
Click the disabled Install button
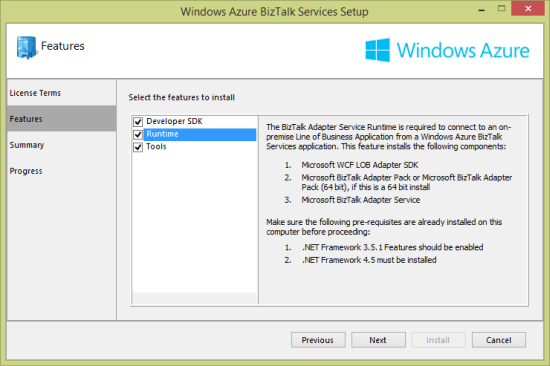click(438, 340)
